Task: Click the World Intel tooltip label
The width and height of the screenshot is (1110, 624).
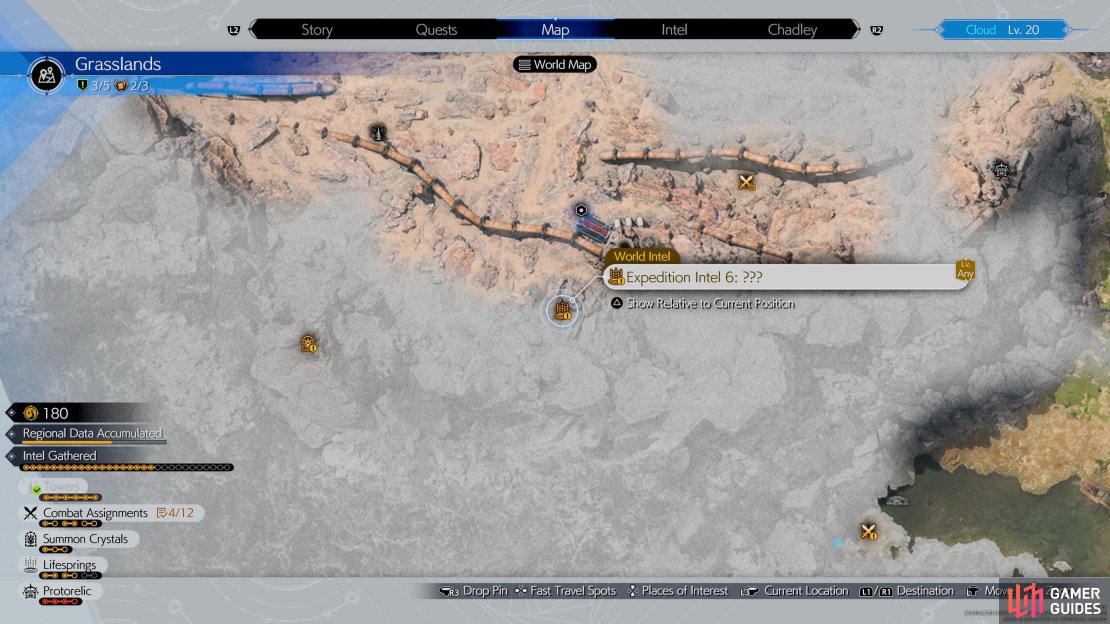Action: pos(642,256)
